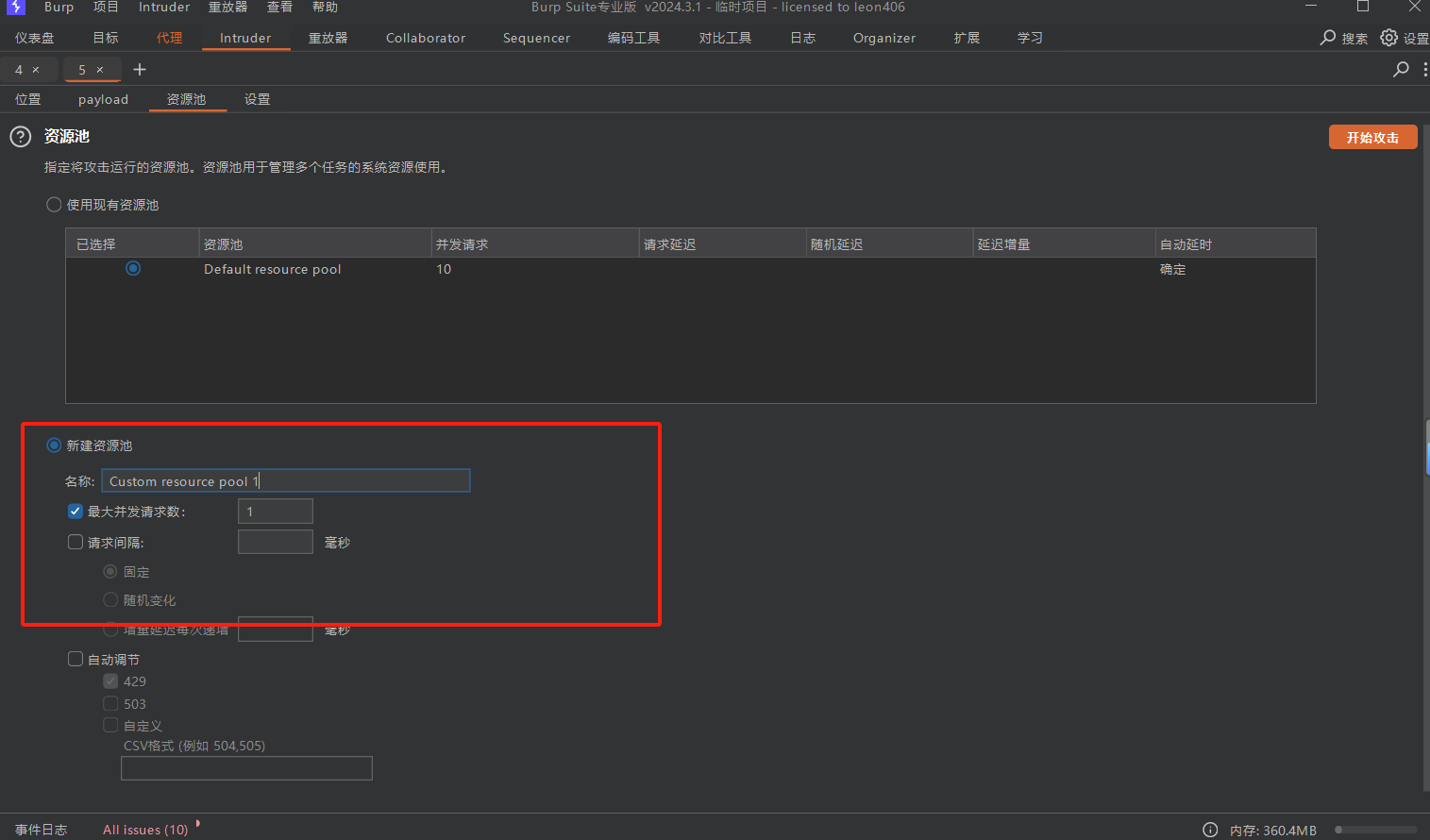Click the CSV format status codes field
This screenshot has height=840, width=1430.
click(246, 768)
